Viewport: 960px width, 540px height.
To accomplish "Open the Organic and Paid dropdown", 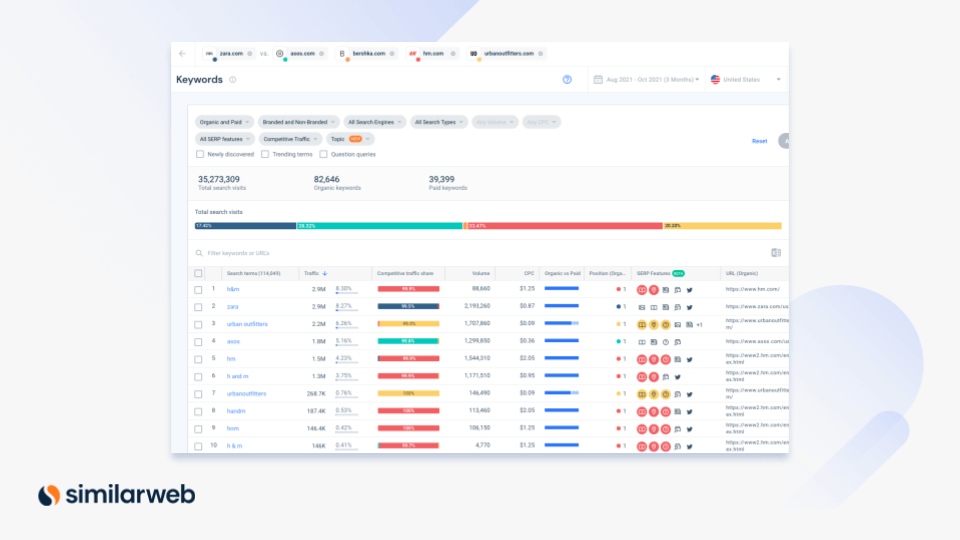I will tap(224, 122).
